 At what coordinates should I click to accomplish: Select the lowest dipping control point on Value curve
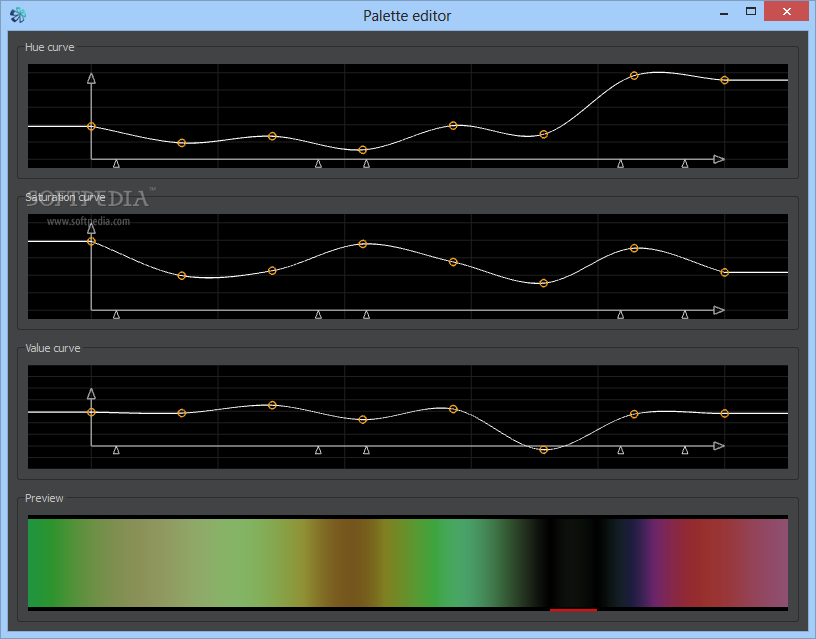pos(544,450)
